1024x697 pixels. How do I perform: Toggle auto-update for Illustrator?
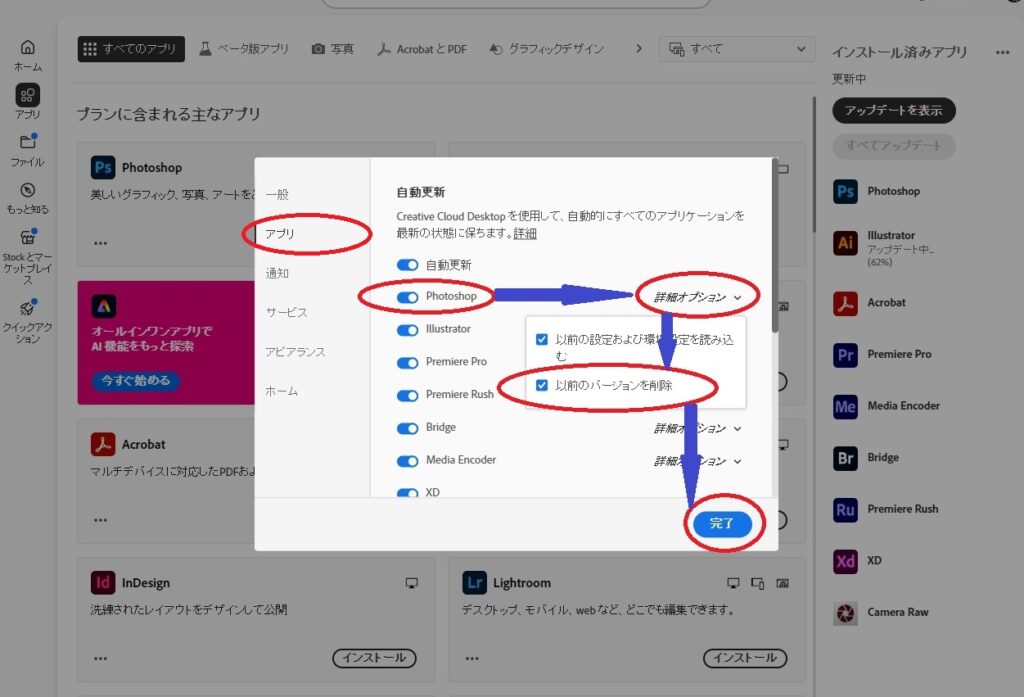pos(408,330)
